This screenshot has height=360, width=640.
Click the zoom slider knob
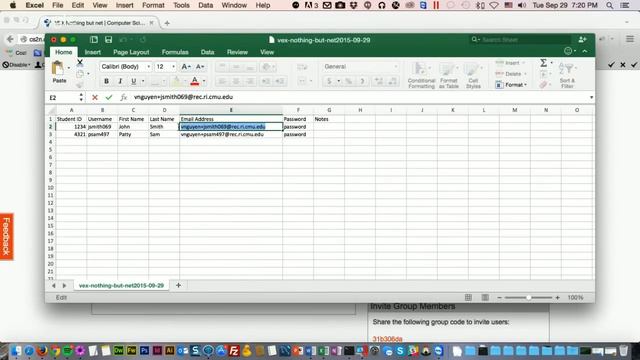[528, 298]
